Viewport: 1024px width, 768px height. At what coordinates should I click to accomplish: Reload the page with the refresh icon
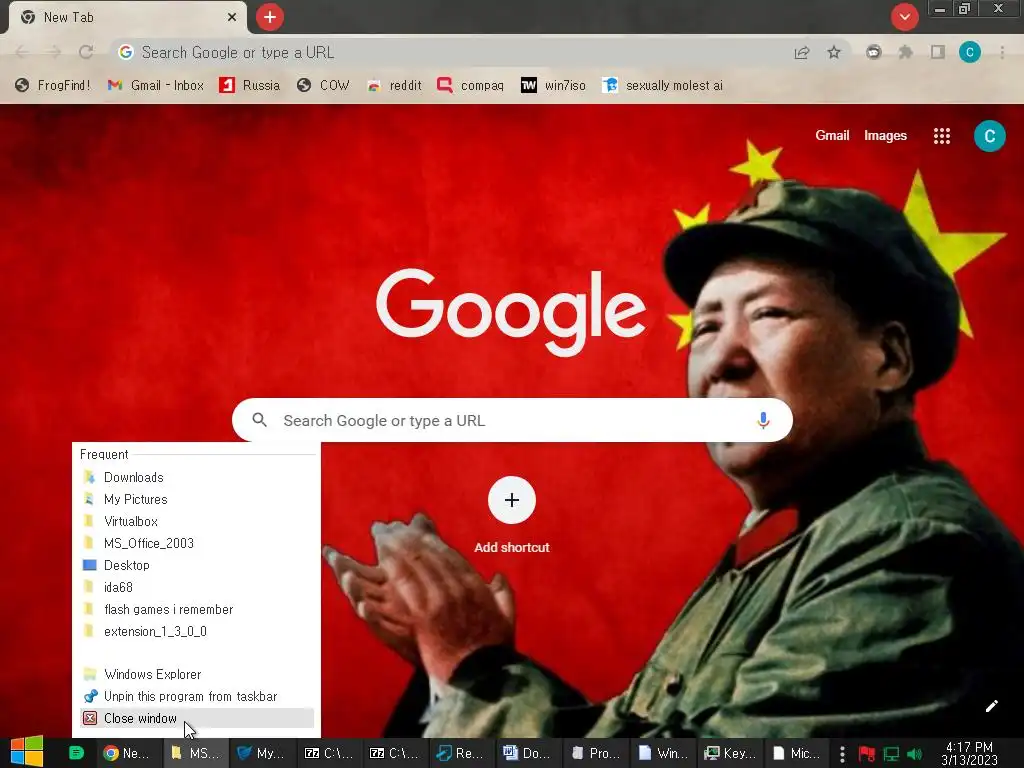point(86,52)
